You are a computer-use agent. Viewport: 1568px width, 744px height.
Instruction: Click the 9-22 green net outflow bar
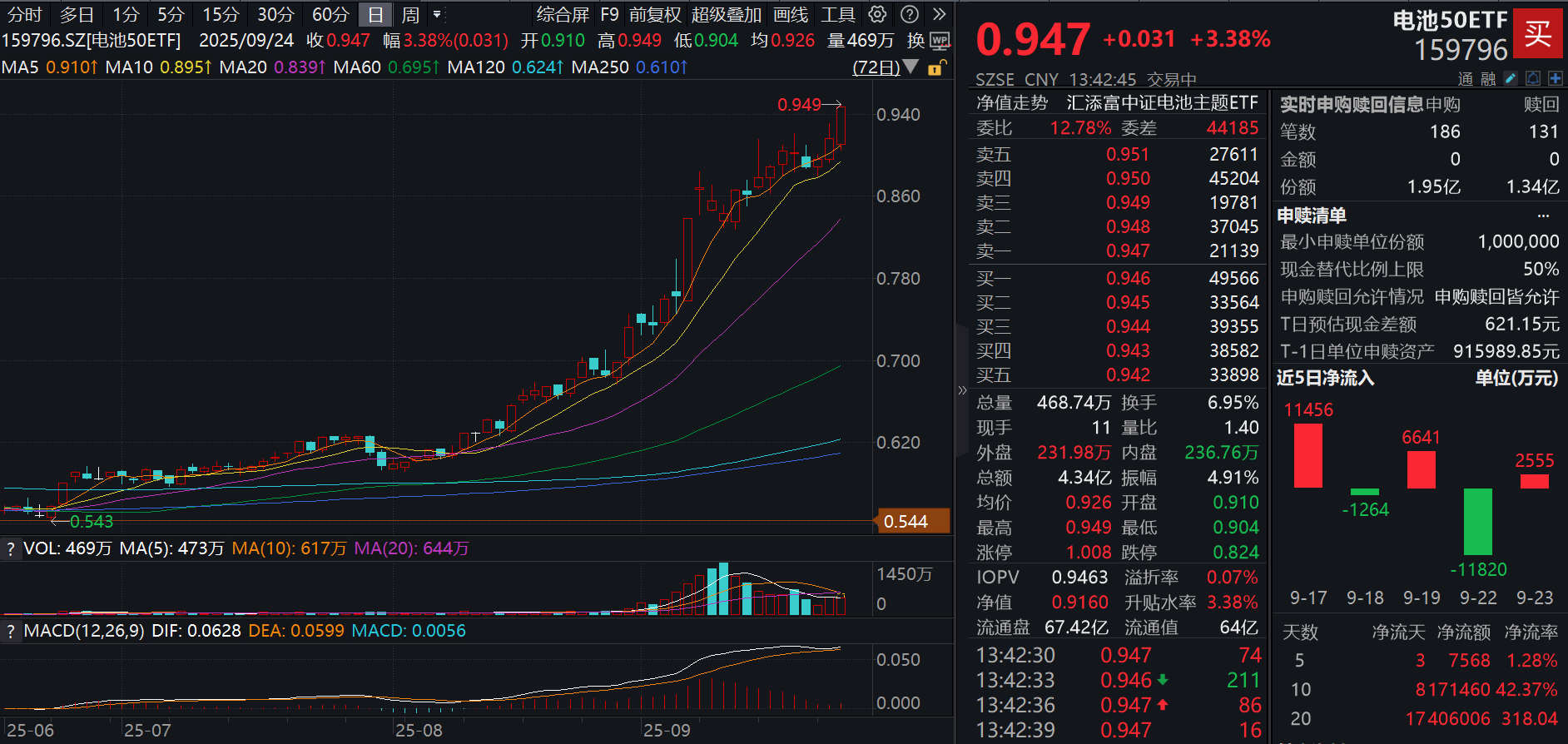pos(1477,522)
